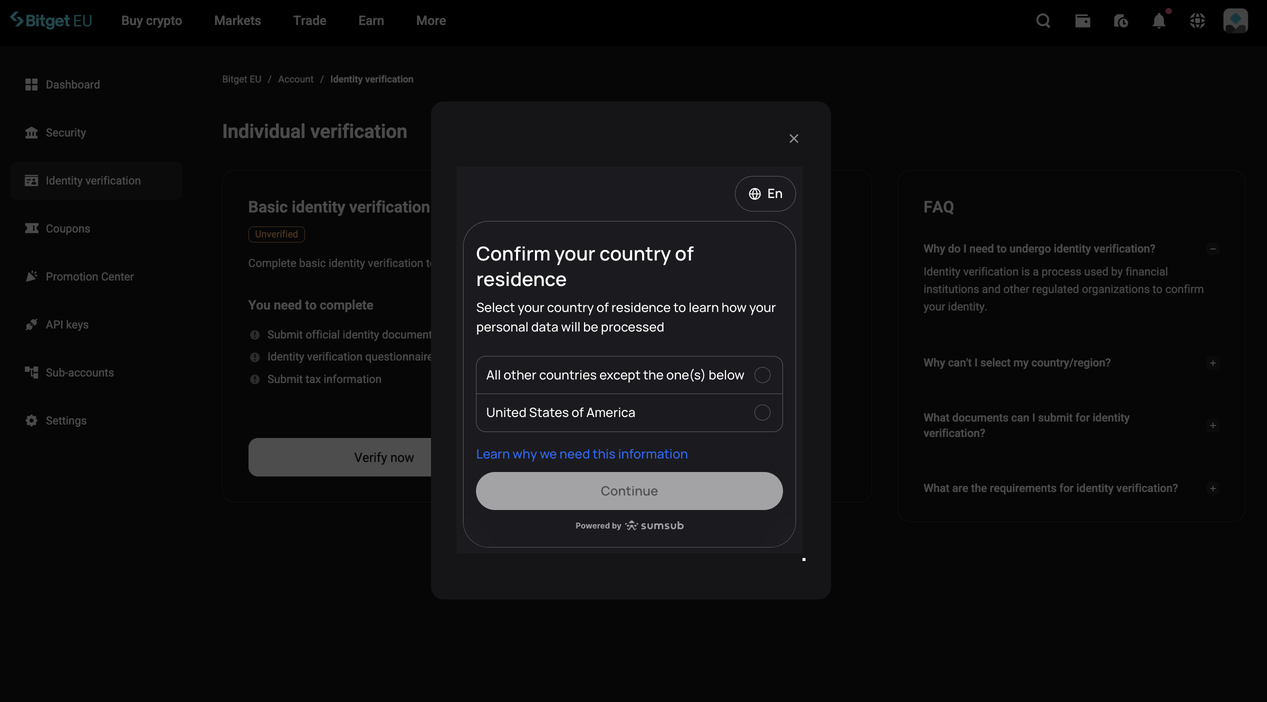The width and height of the screenshot is (1267, 702).
Task: Open the language globe icon in header
Action: point(1197,20)
